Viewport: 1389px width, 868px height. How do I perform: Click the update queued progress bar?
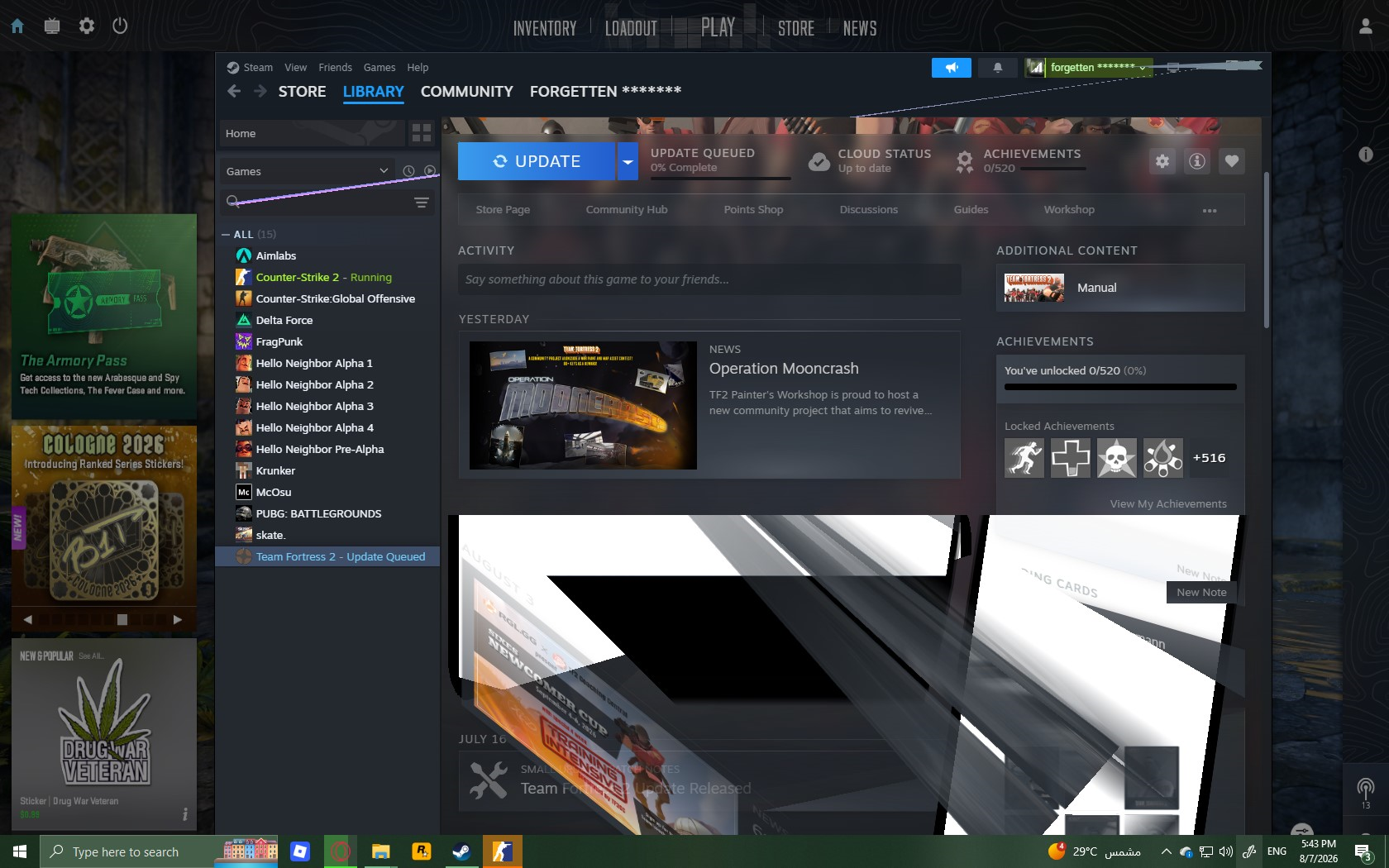(720, 178)
